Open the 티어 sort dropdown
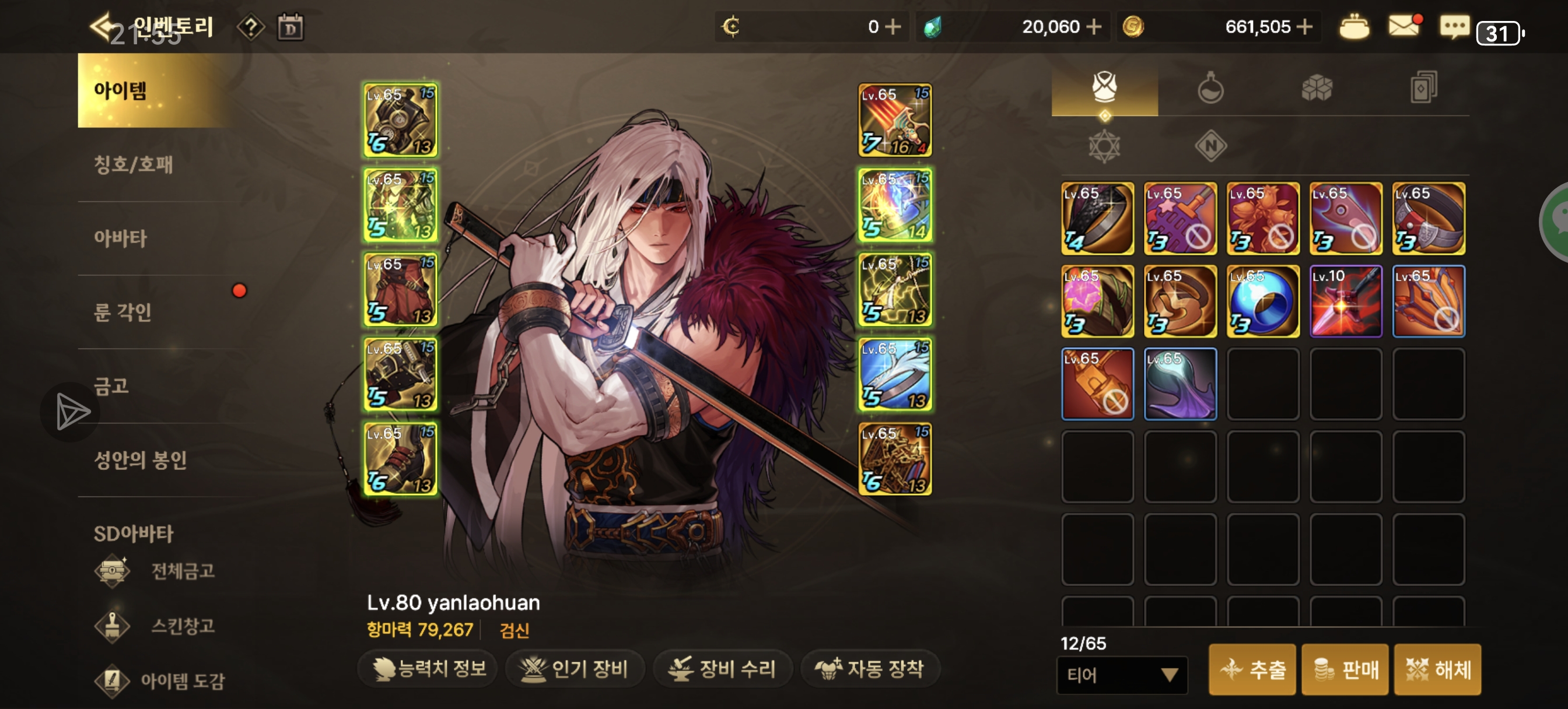1568x709 pixels. click(1122, 675)
